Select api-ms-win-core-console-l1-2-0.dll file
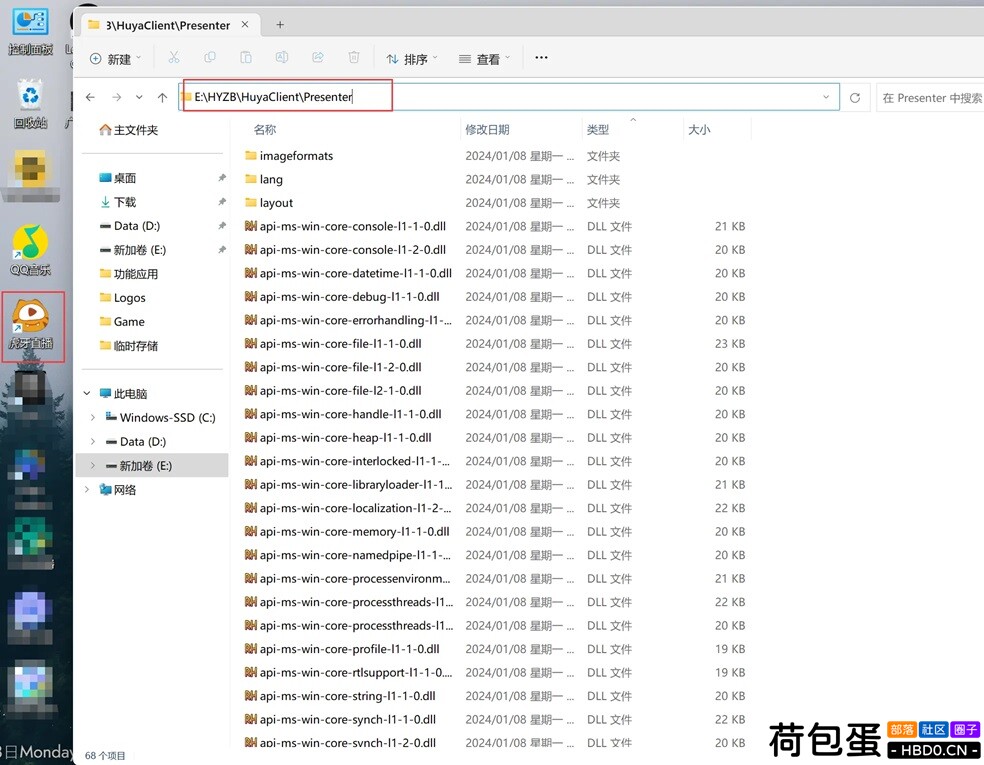This screenshot has width=984, height=765. coord(345,250)
